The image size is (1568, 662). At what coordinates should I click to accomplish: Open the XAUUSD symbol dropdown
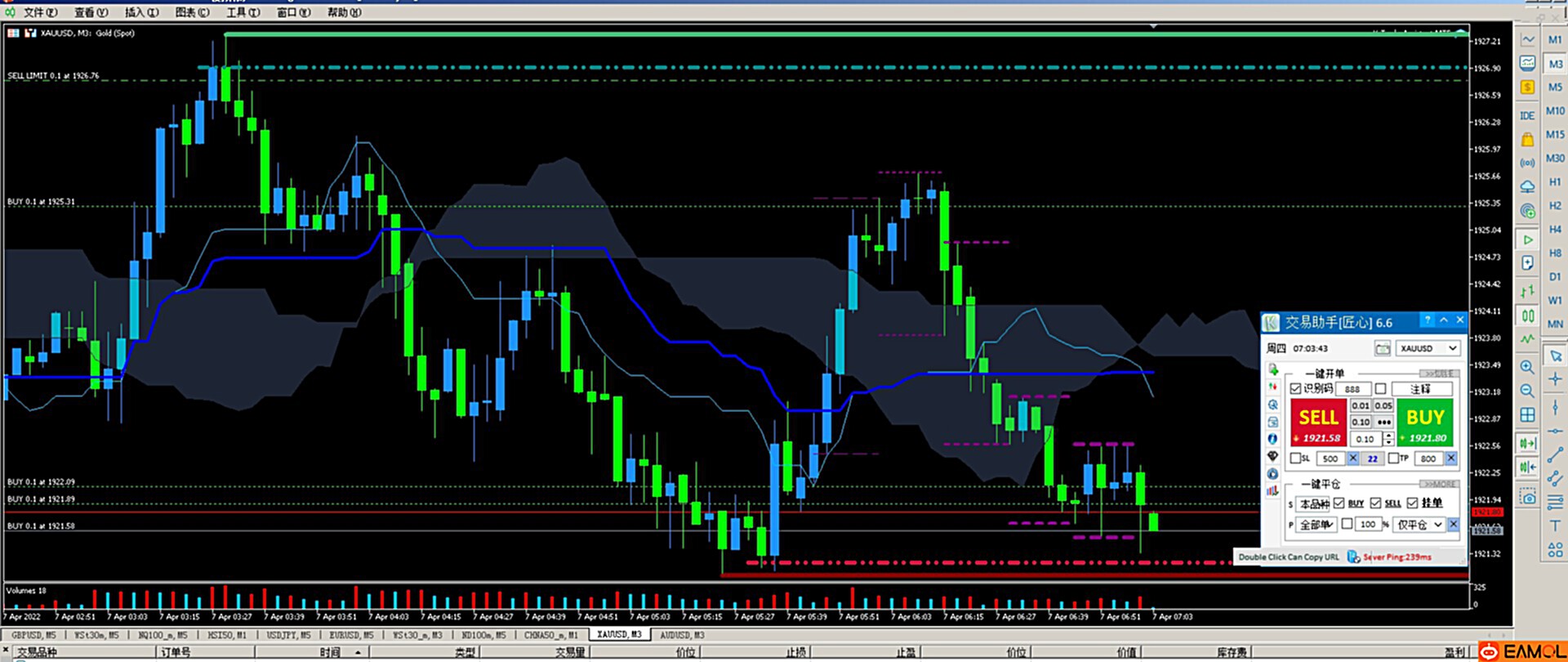click(1428, 348)
